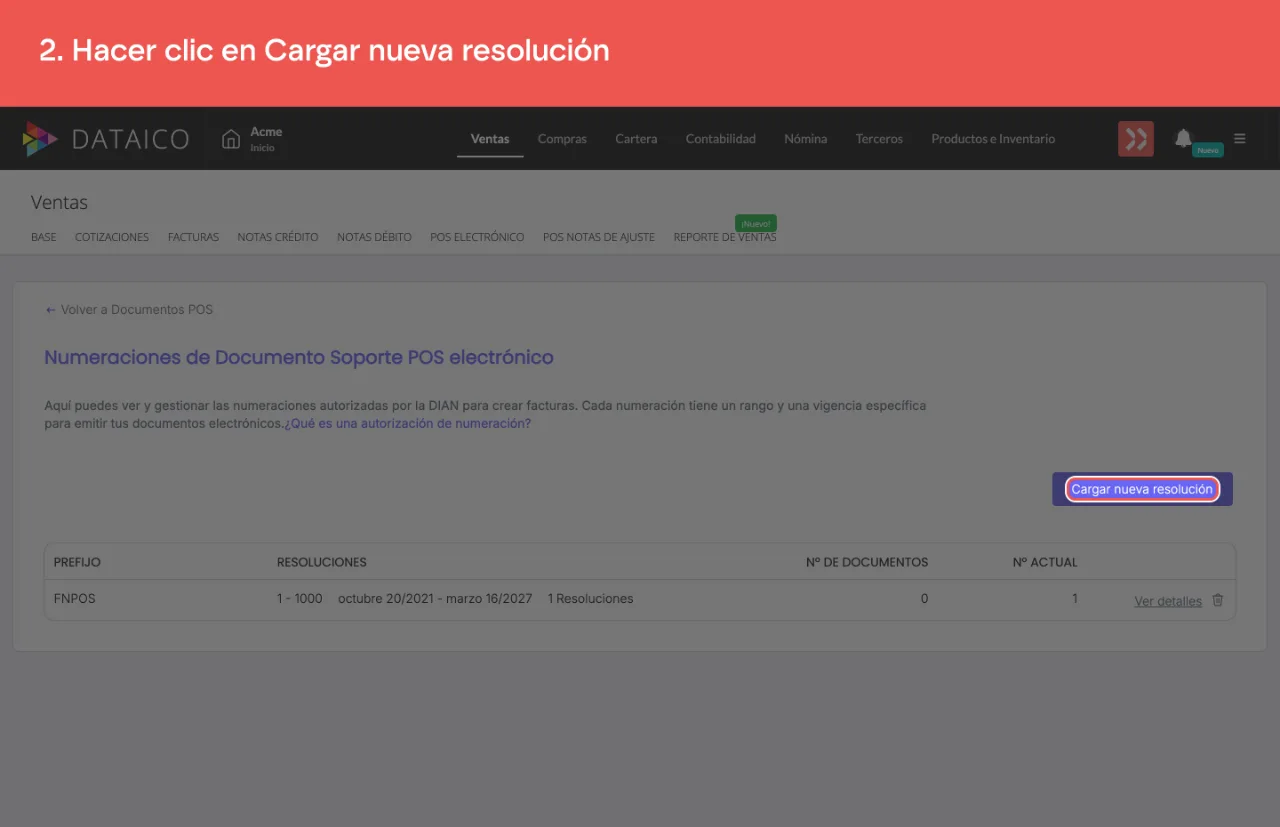Open the Contabilidad menu
Viewport: 1280px width, 827px height.
(x=721, y=139)
